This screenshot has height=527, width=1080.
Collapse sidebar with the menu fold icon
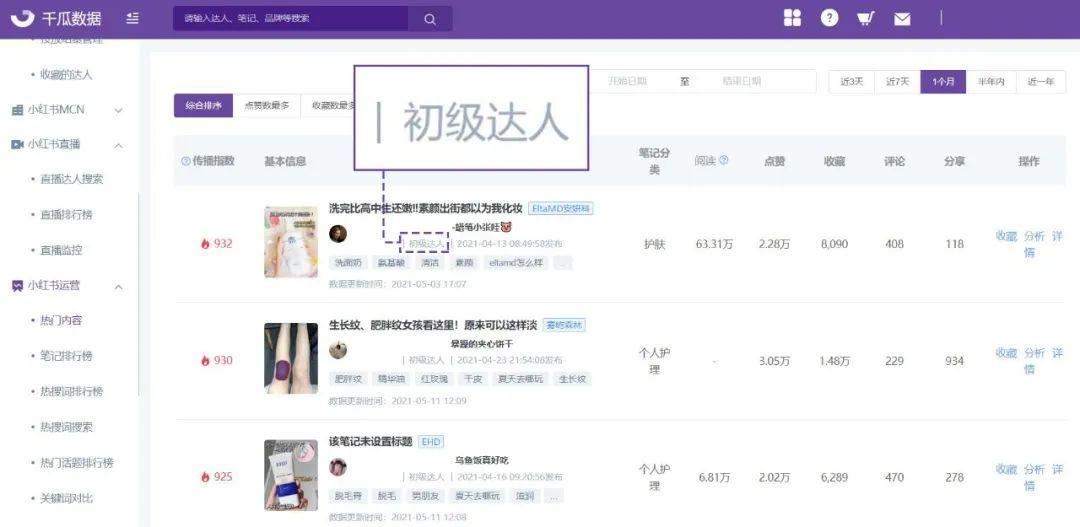[133, 18]
